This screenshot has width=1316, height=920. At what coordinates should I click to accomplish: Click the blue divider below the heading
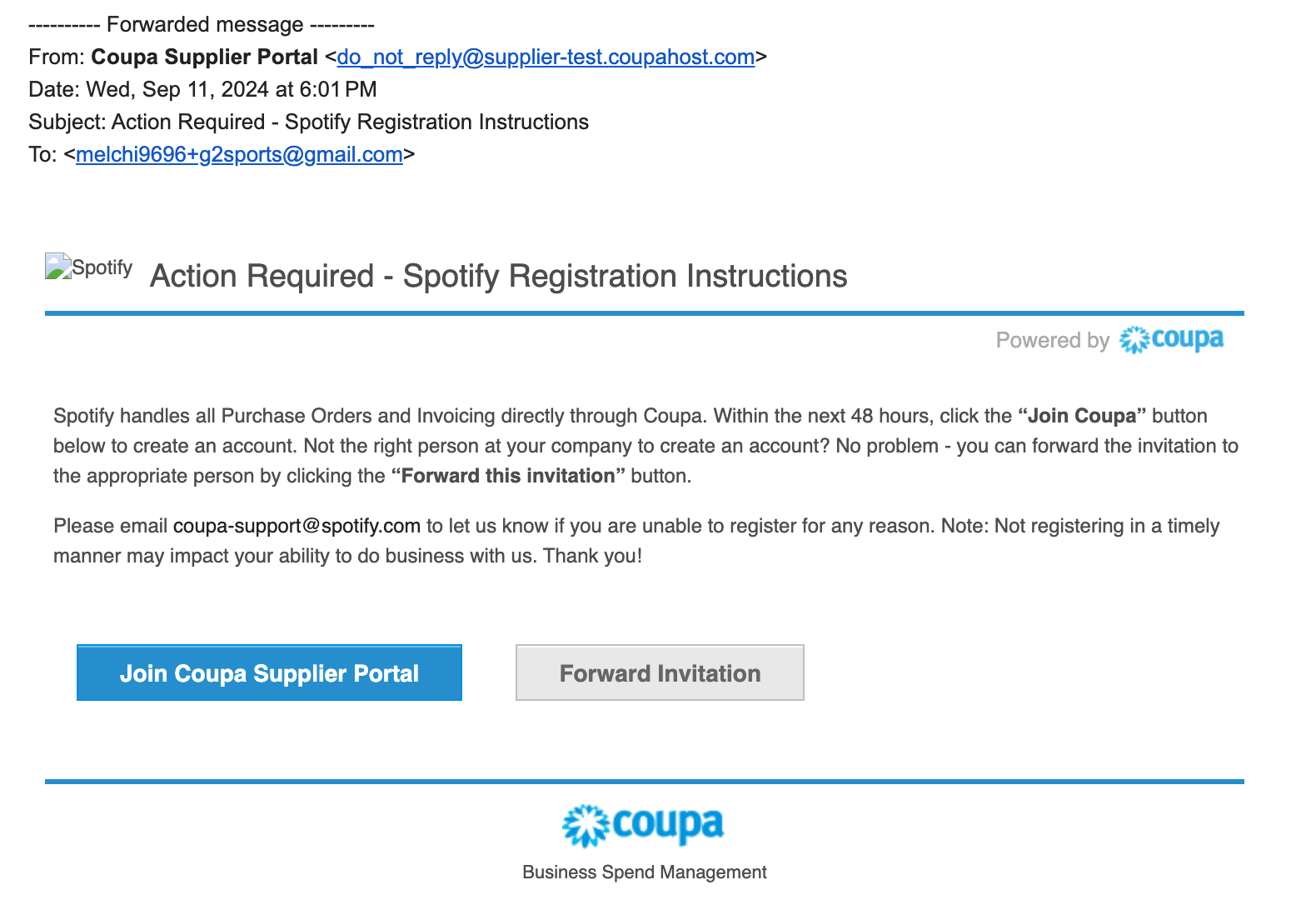pos(644,313)
